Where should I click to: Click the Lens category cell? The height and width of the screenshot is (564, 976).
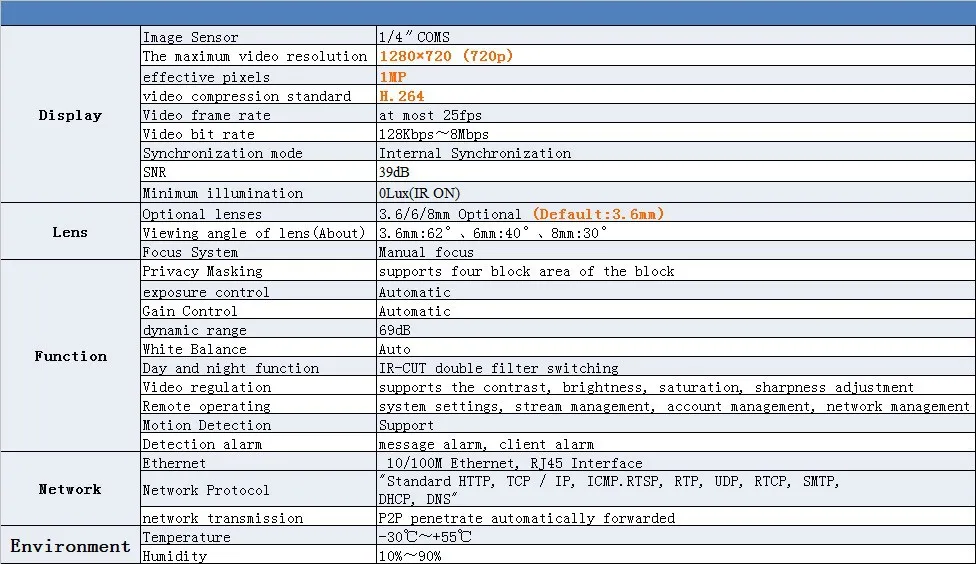pos(70,232)
